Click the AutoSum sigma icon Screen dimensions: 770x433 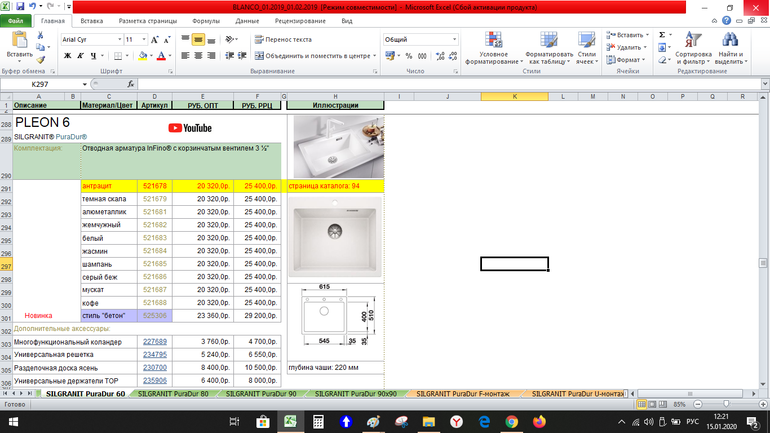(662, 34)
